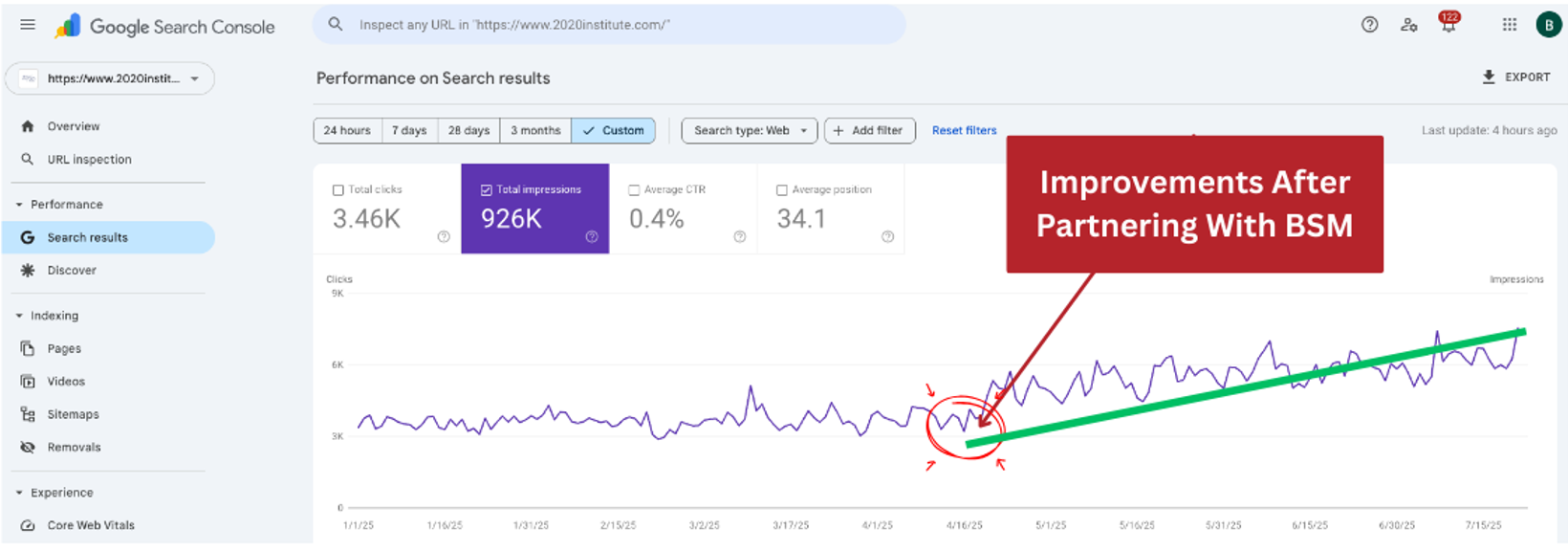The width and height of the screenshot is (1568, 551).
Task: Collapse the Performance section
Action: pyautogui.click(x=19, y=205)
